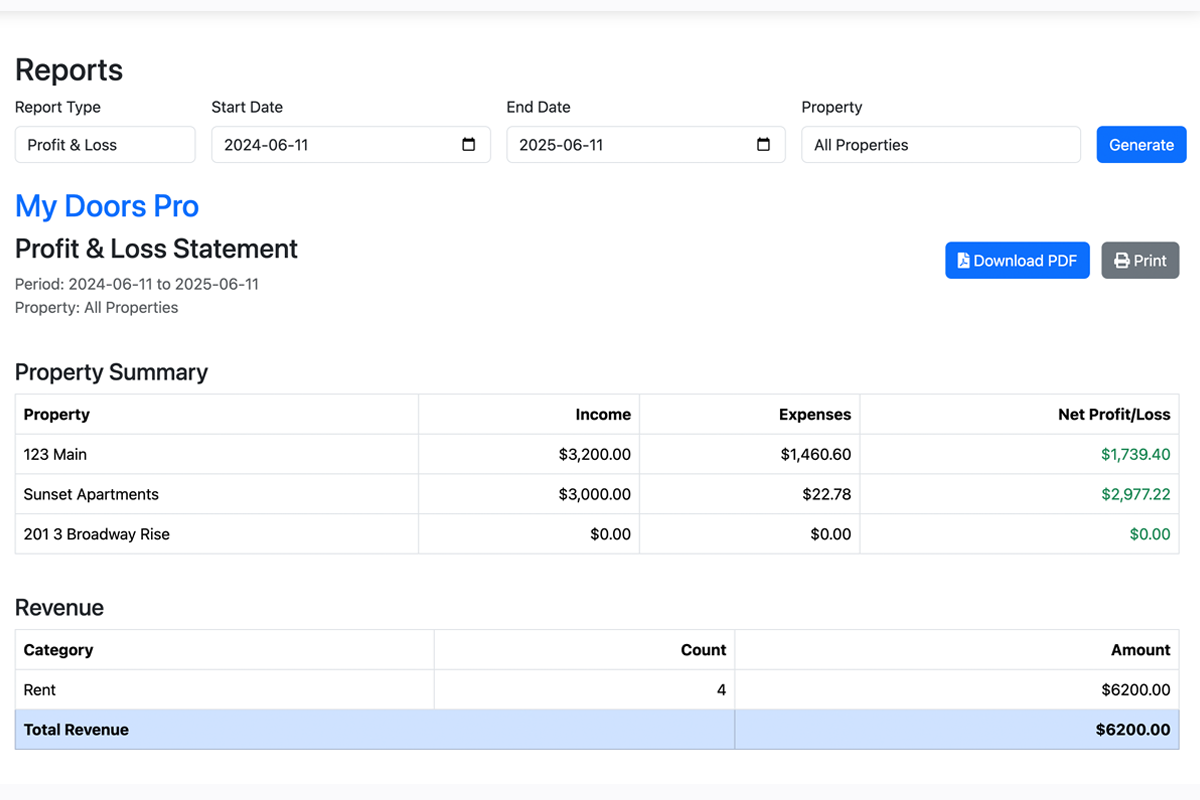Click the Download PDF button
Viewport: 1200px width, 800px height.
pyautogui.click(x=1017, y=260)
